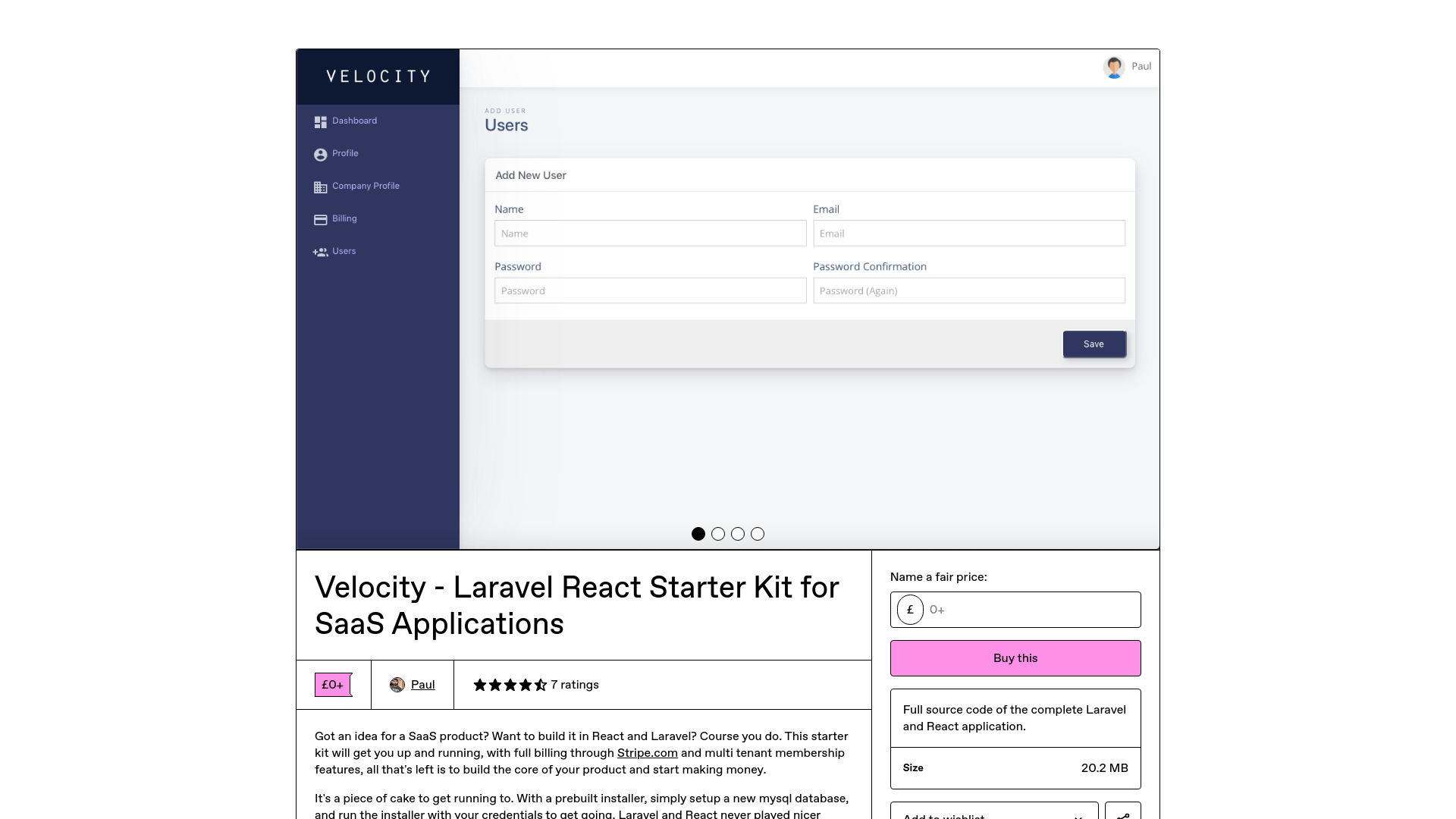Click the share icon button
1456x819 pixels.
point(1123,811)
